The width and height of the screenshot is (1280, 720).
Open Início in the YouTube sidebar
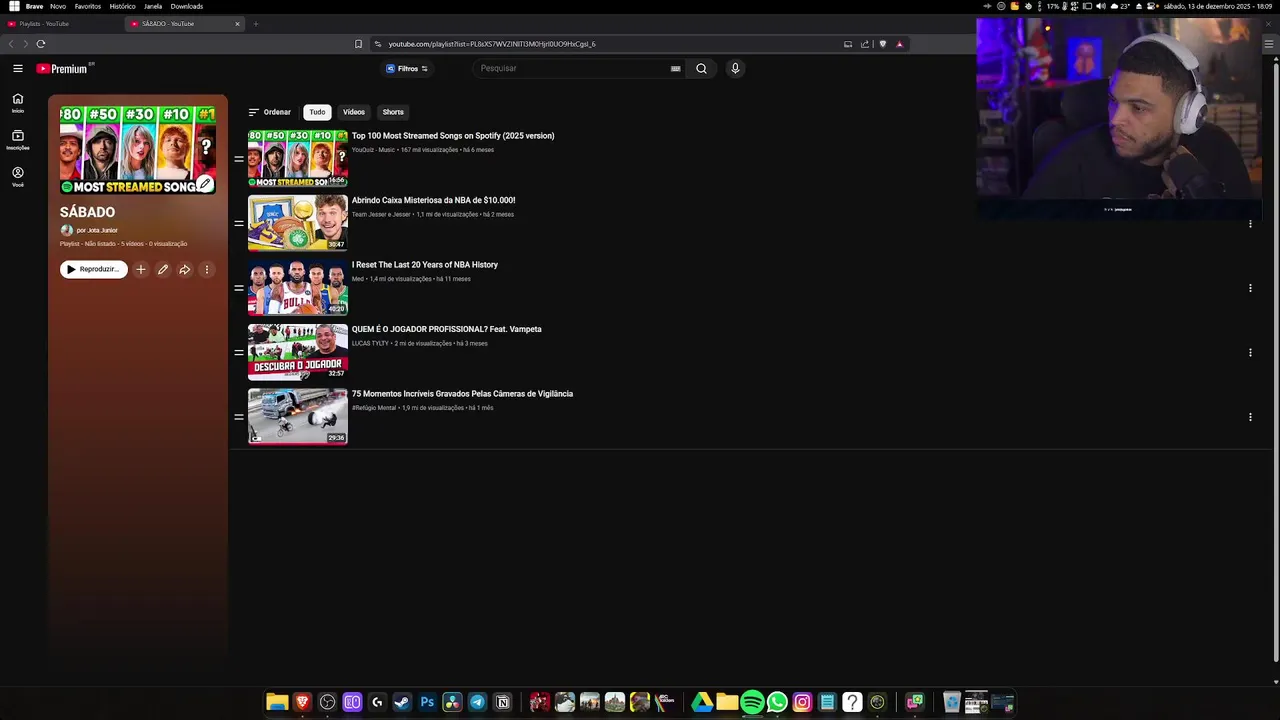[x=18, y=103]
